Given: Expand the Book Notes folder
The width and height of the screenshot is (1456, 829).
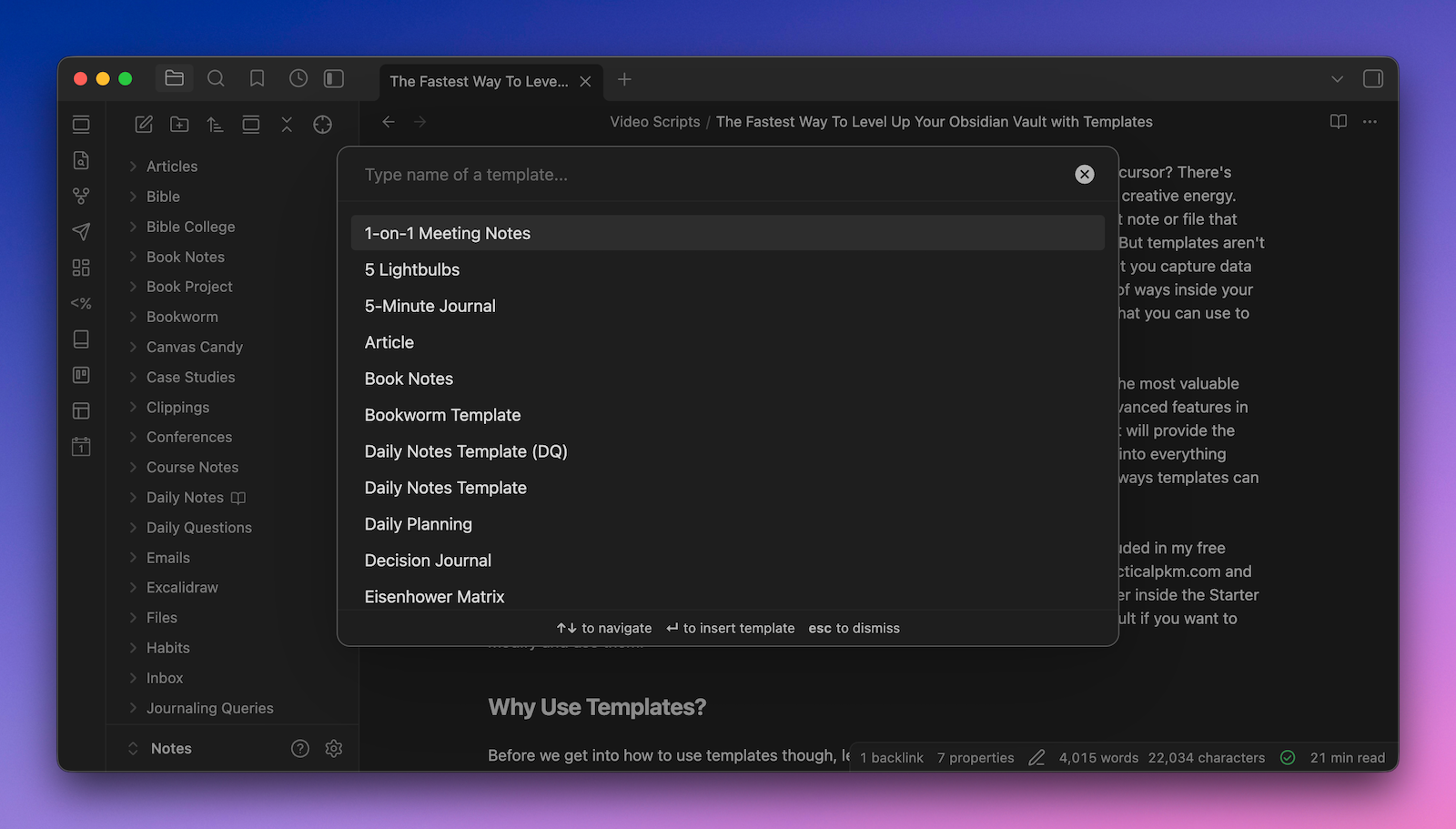Looking at the screenshot, I should point(186,257).
